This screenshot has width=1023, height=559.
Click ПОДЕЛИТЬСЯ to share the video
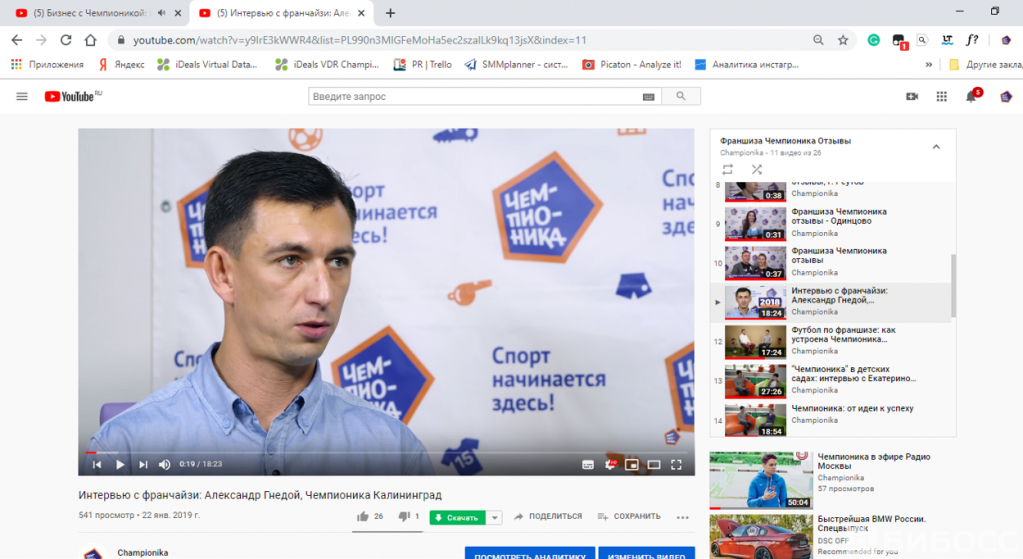pyautogui.click(x=548, y=517)
